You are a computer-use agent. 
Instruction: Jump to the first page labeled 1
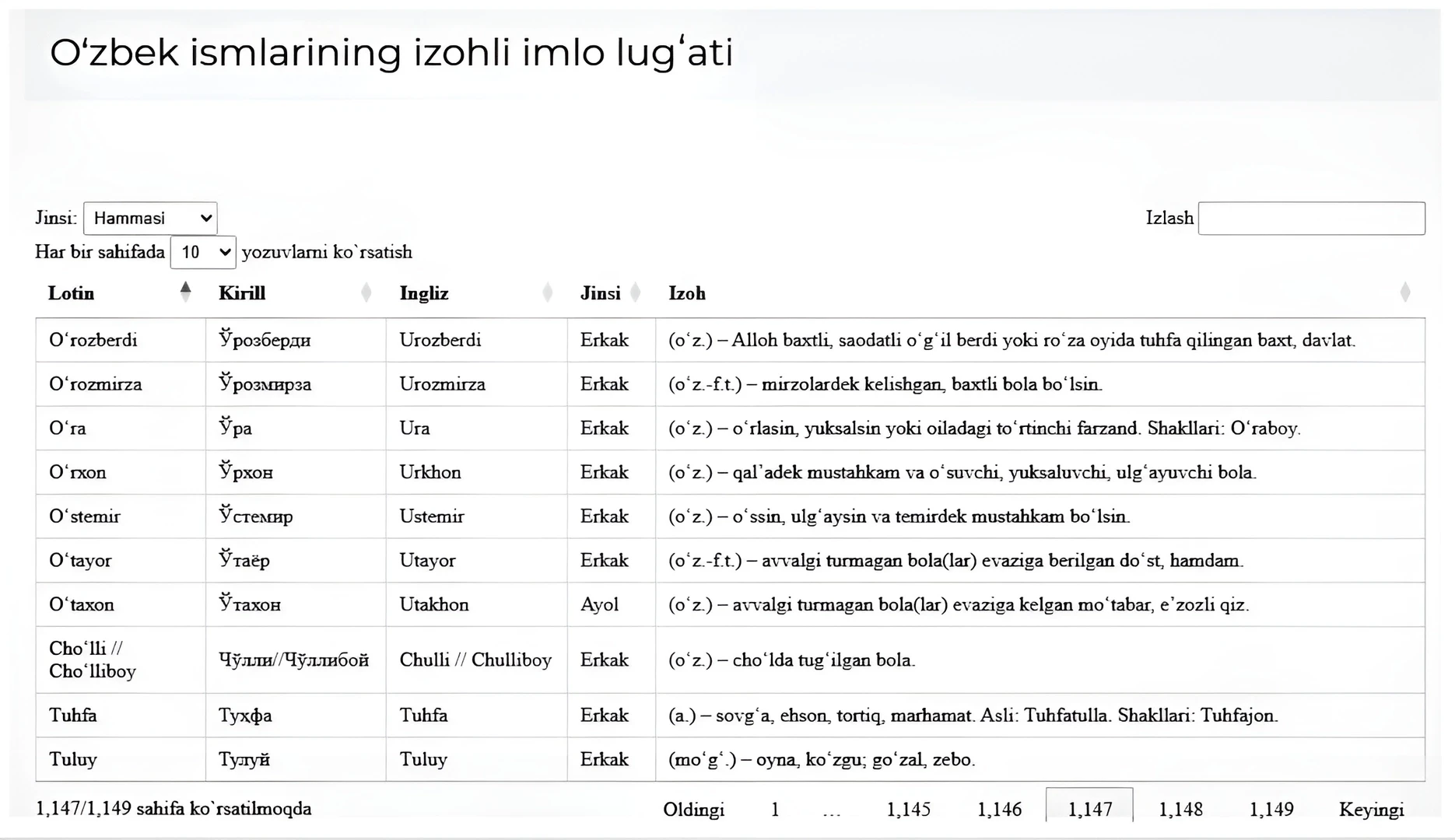(774, 809)
